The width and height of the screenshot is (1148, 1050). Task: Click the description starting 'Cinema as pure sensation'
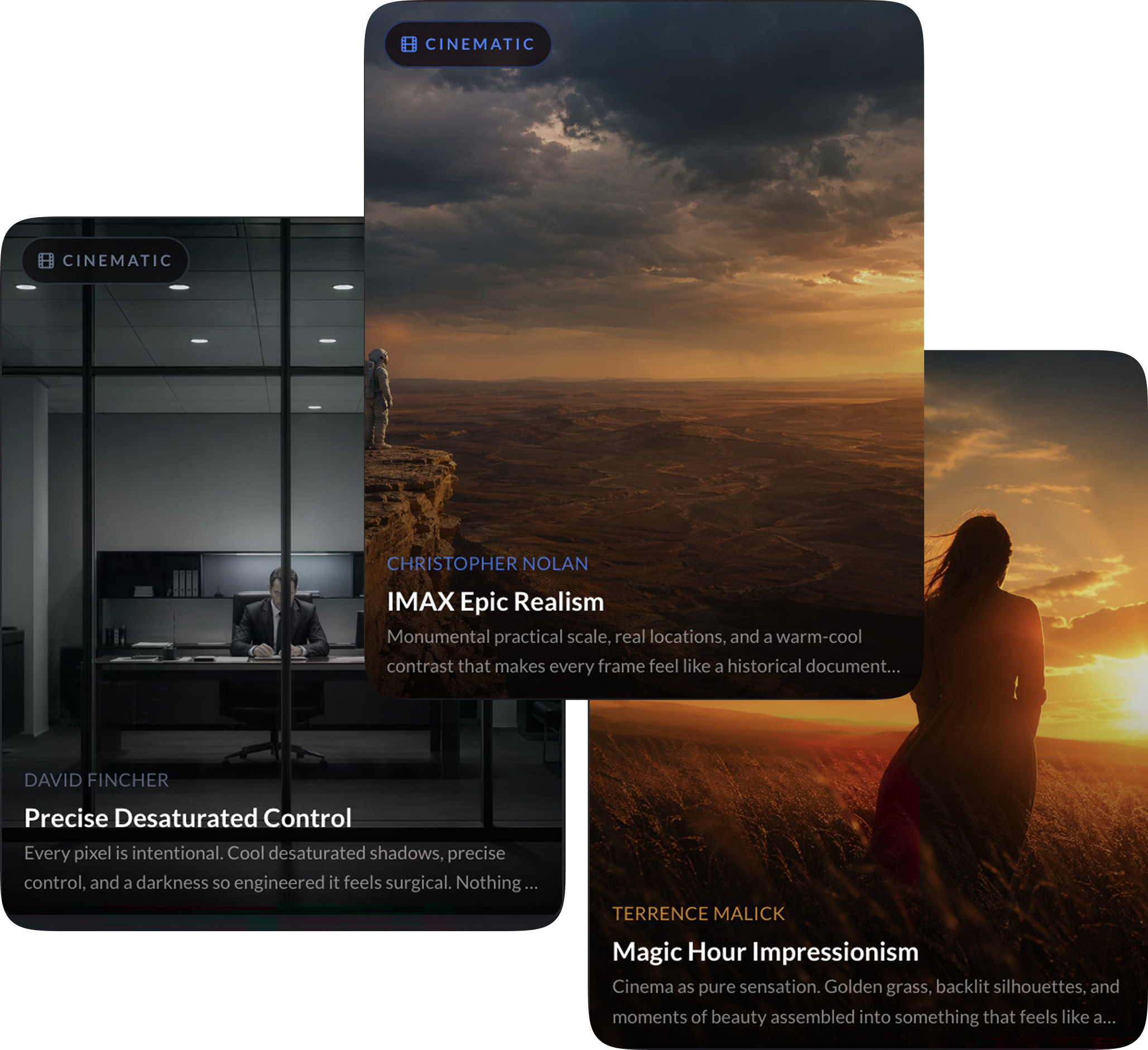(866, 1001)
